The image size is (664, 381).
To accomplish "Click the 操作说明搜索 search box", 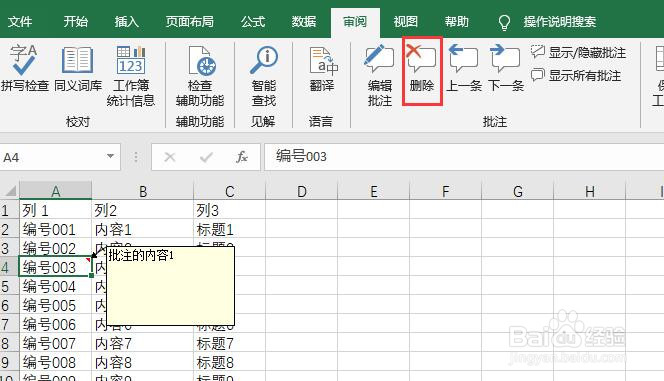I will click(x=559, y=21).
